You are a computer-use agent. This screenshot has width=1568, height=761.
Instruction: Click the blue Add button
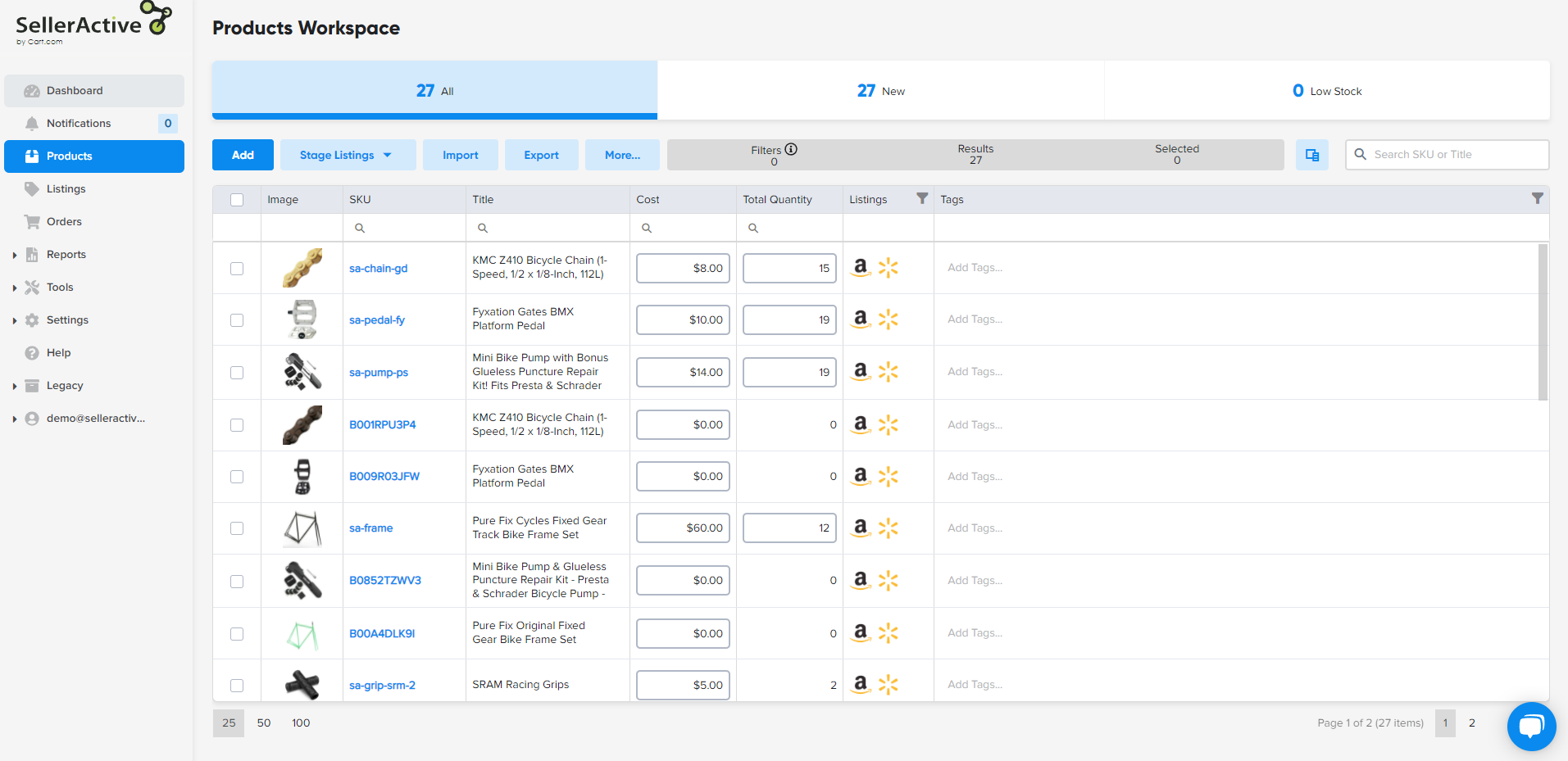243,155
